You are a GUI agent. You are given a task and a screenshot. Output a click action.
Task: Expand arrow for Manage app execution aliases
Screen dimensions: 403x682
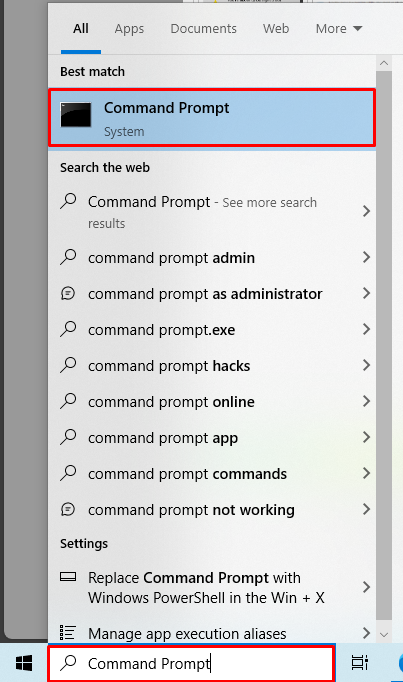click(366, 633)
